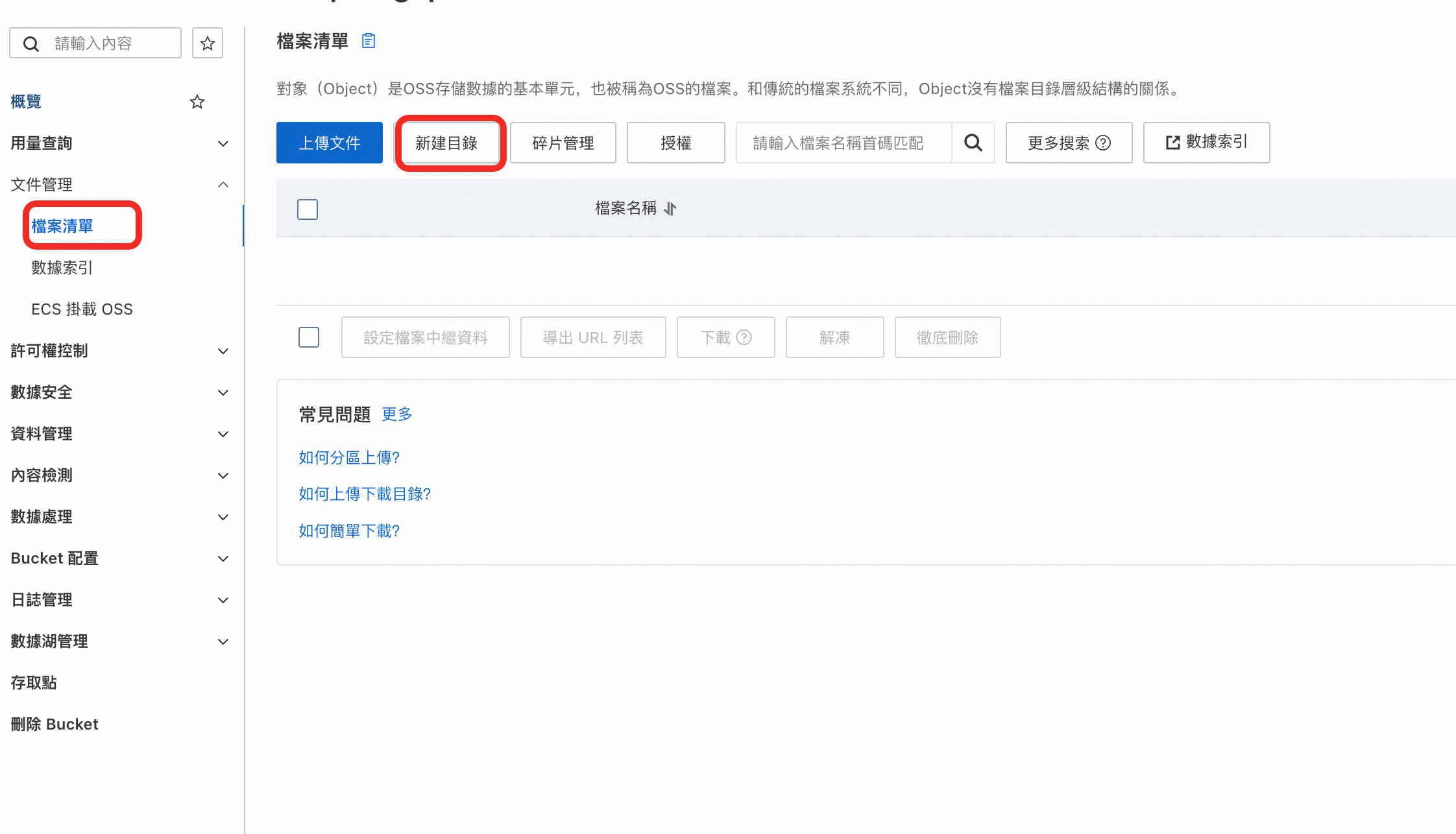Screen dimensions: 1456x834
Task: Select 數據索引 in sidebar menu
Action: point(62,268)
